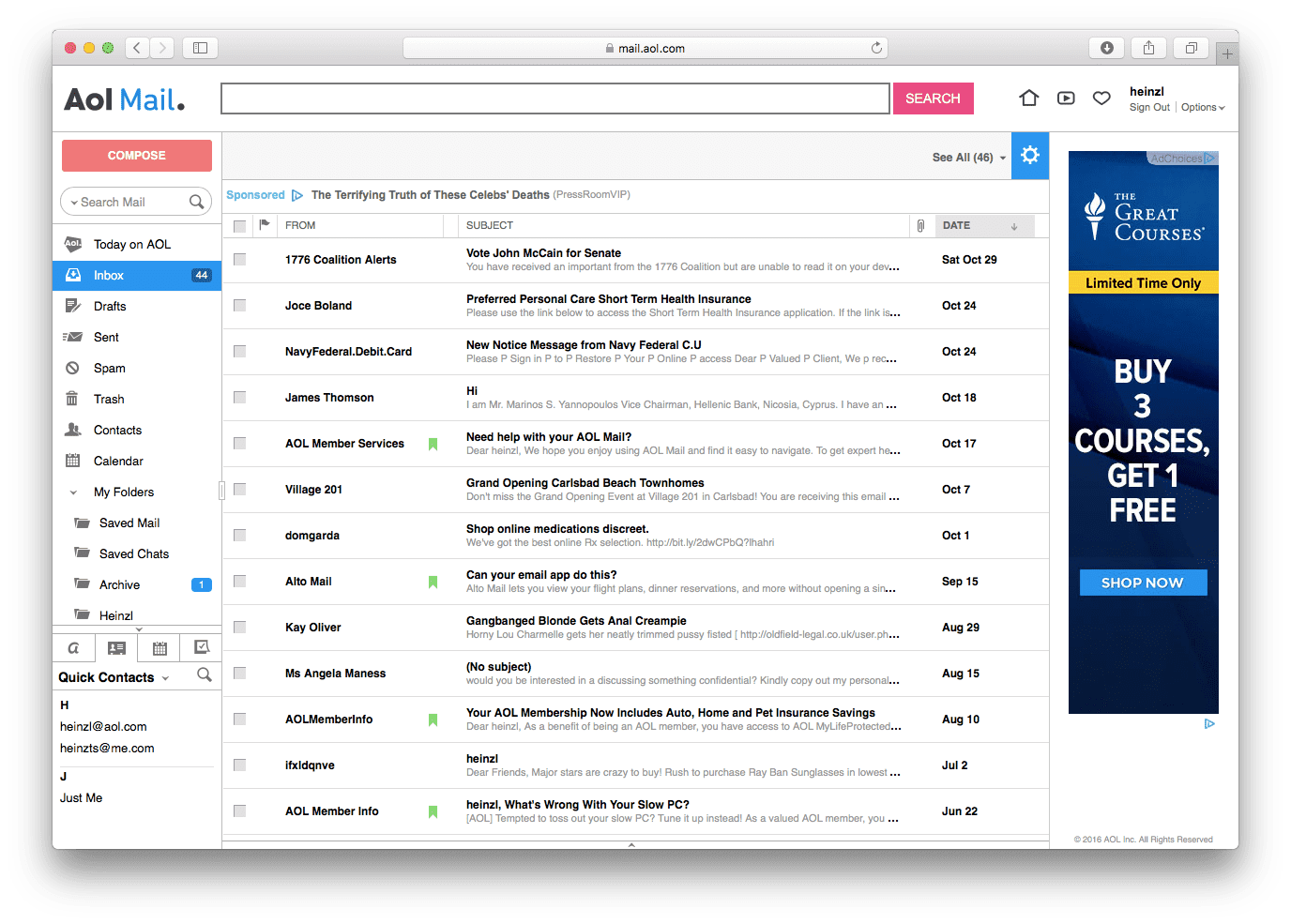This screenshot has width=1291, height=924.
Task: Open Vote John McCain for Senate email
Action: 543,253
